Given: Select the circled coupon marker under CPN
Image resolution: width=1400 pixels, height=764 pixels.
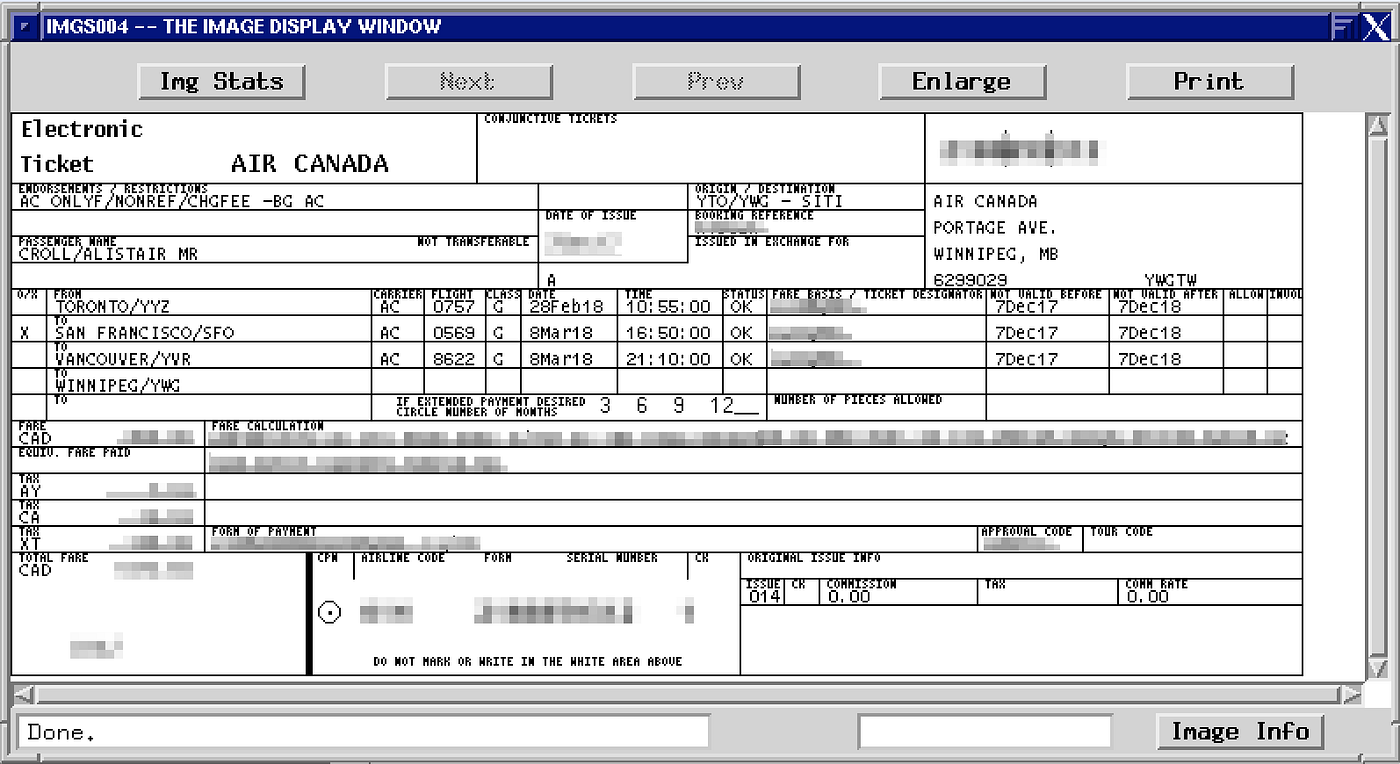Looking at the screenshot, I should click(x=329, y=612).
